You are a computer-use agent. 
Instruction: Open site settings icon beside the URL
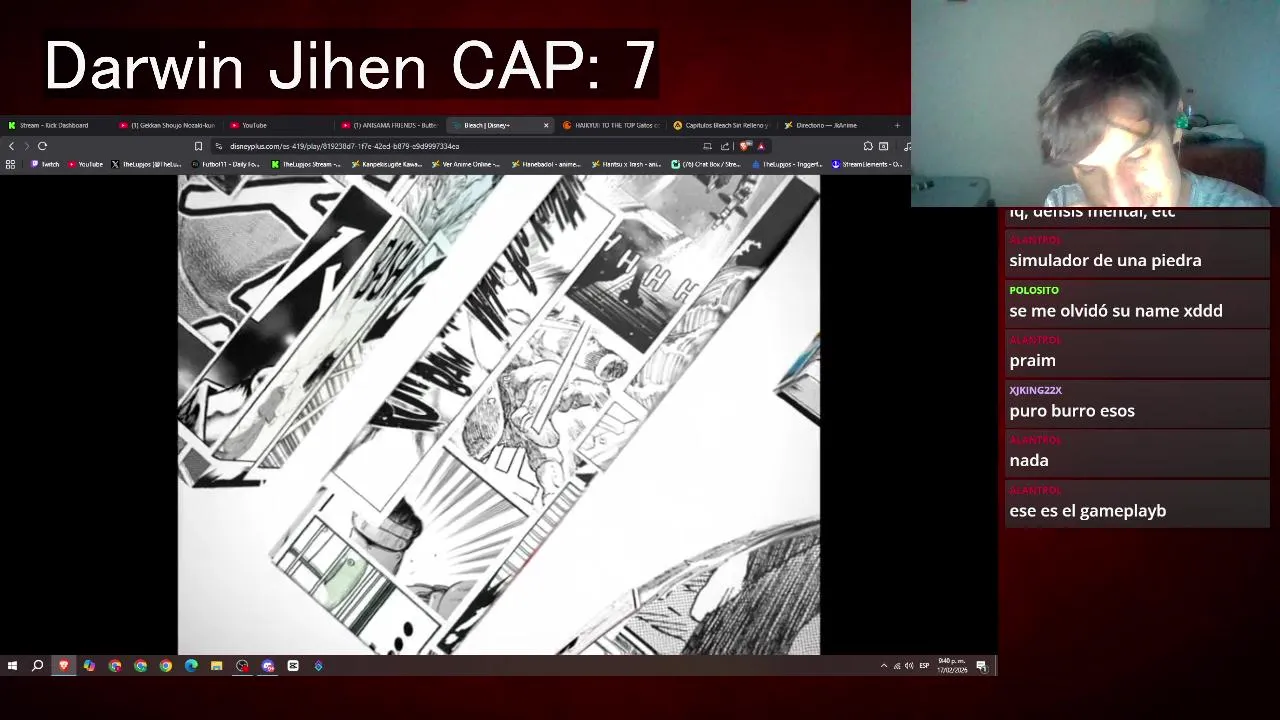tap(219, 146)
